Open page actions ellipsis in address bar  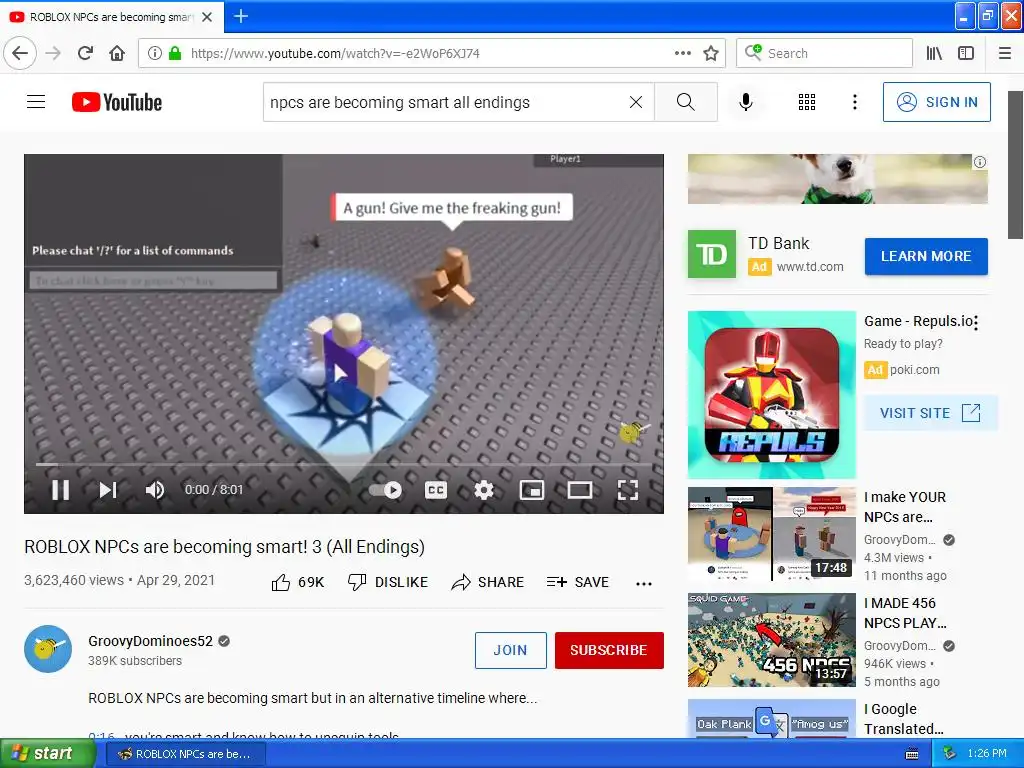pos(682,54)
